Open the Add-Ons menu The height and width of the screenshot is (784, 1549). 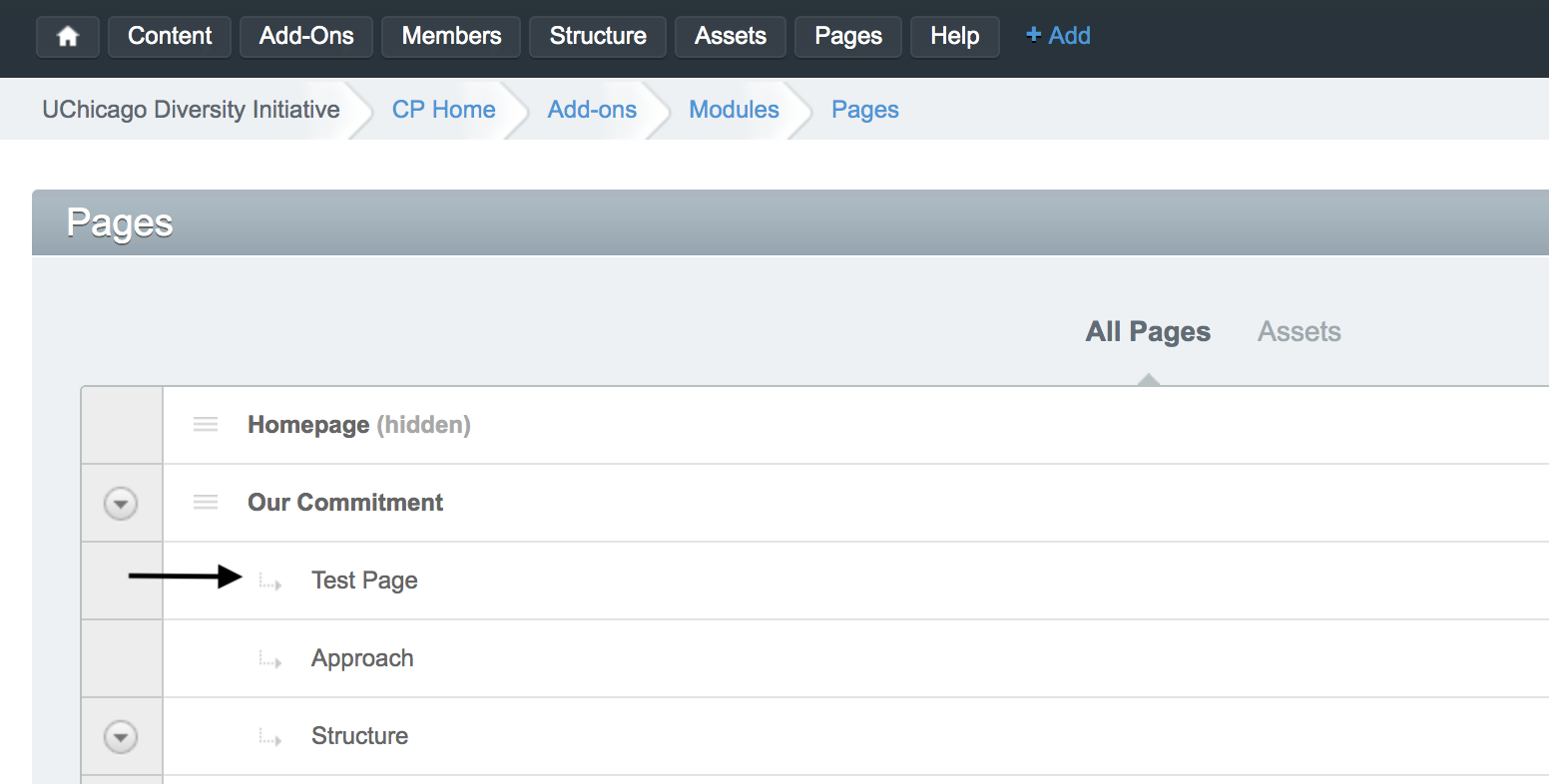pyautogui.click(x=306, y=37)
